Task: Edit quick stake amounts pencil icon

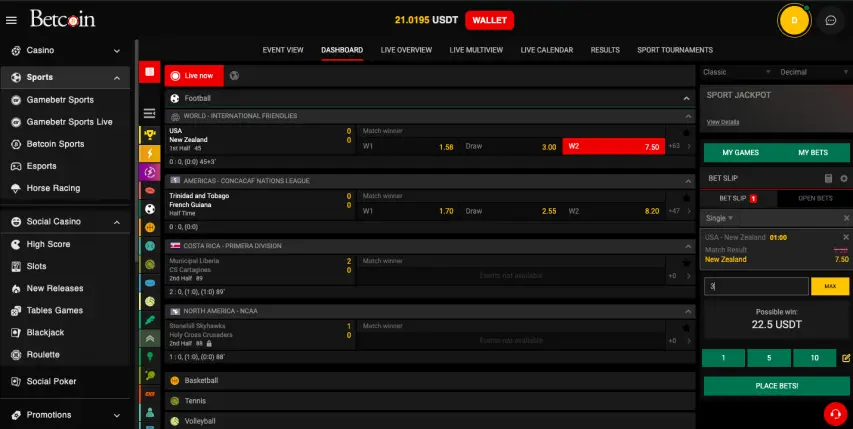Action: 845,358
